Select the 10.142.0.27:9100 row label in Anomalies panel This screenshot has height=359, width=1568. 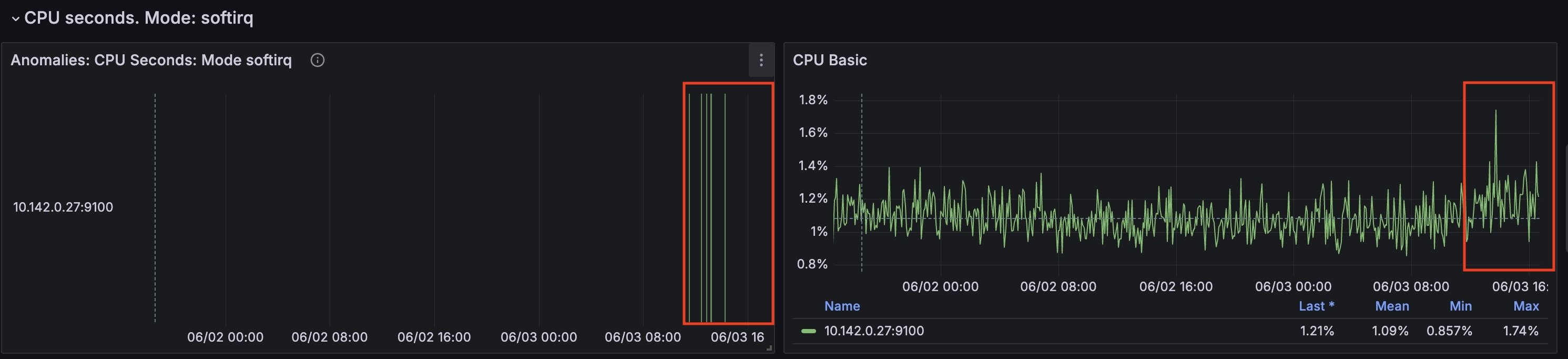coord(63,207)
